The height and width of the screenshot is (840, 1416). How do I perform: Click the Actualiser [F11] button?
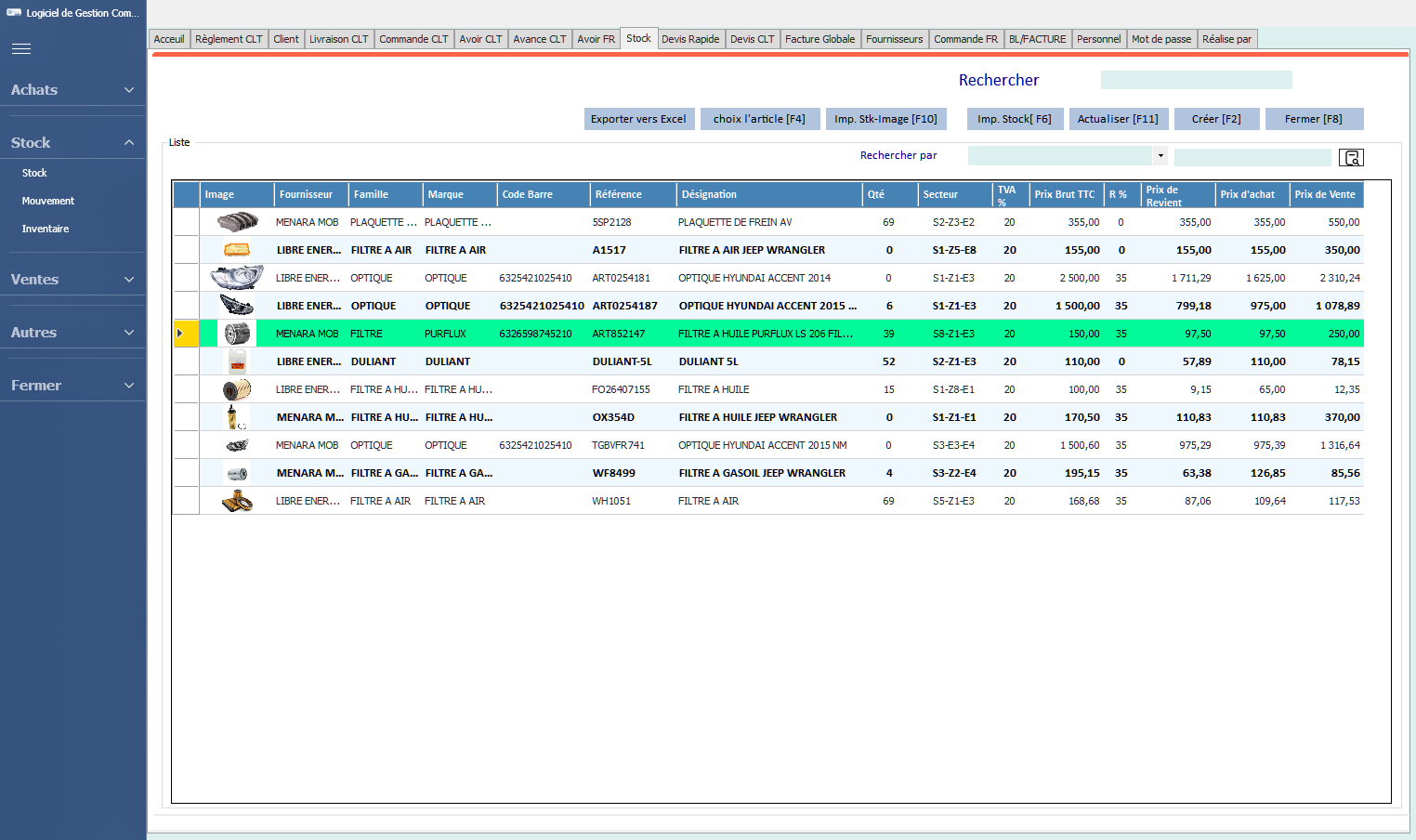tap(1118, 119)
